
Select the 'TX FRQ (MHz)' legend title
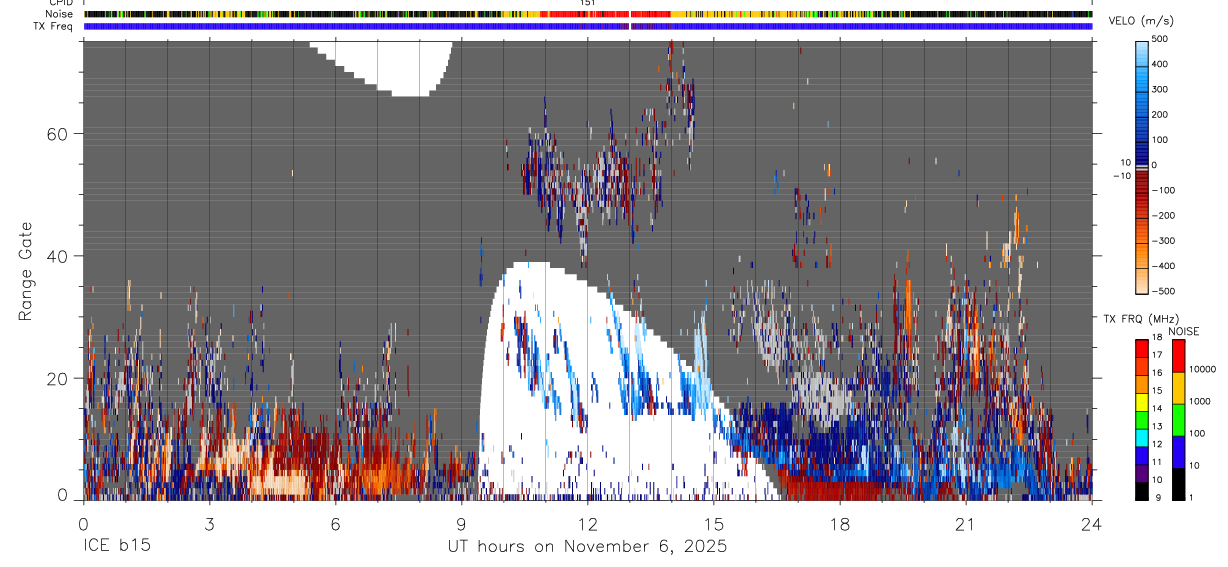point(1144,318)
